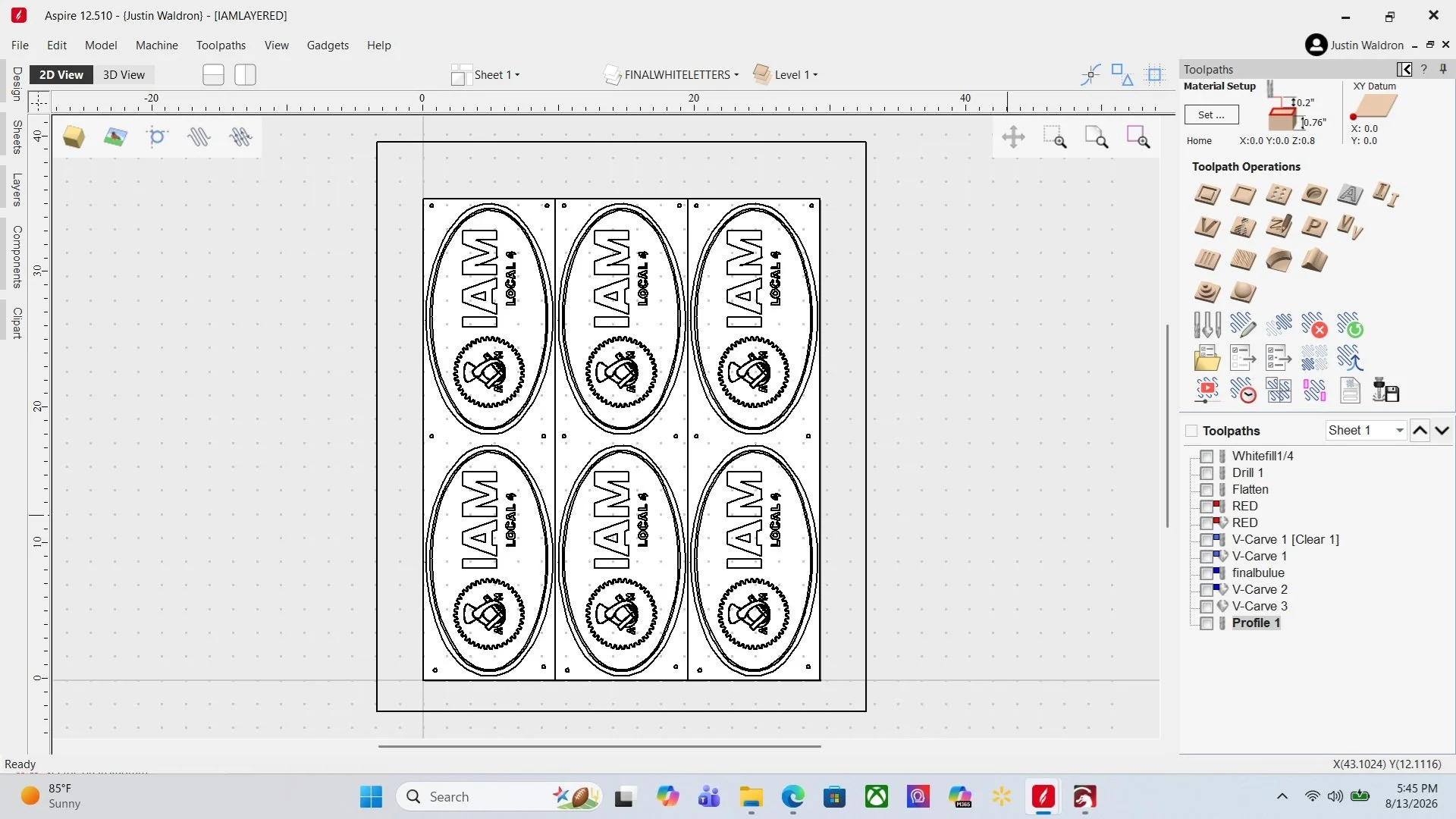Click the material block icon in the view
Image resolution: width=1456 pixels, height=819 pixels.
pyautogui.click(x=74, y=137)
